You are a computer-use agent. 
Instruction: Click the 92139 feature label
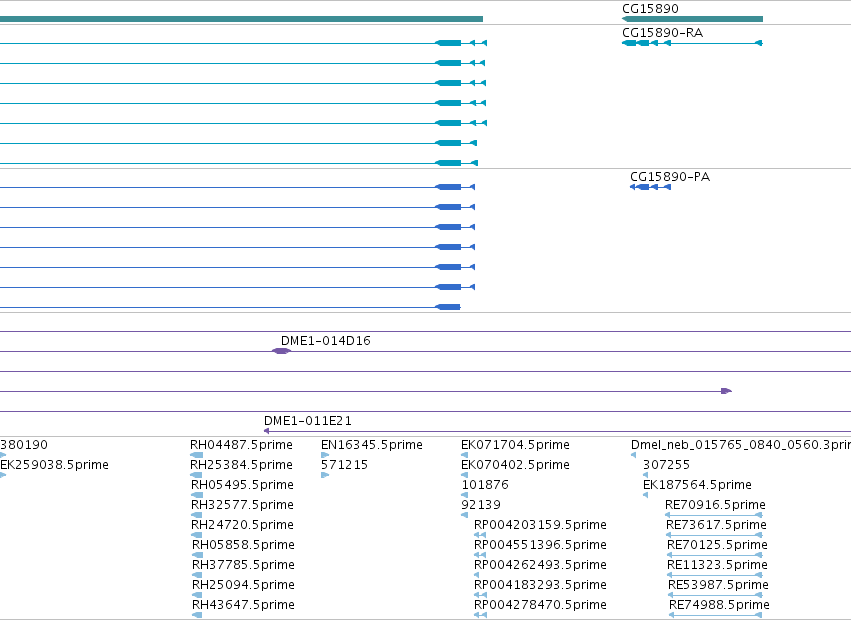(481, 504)
